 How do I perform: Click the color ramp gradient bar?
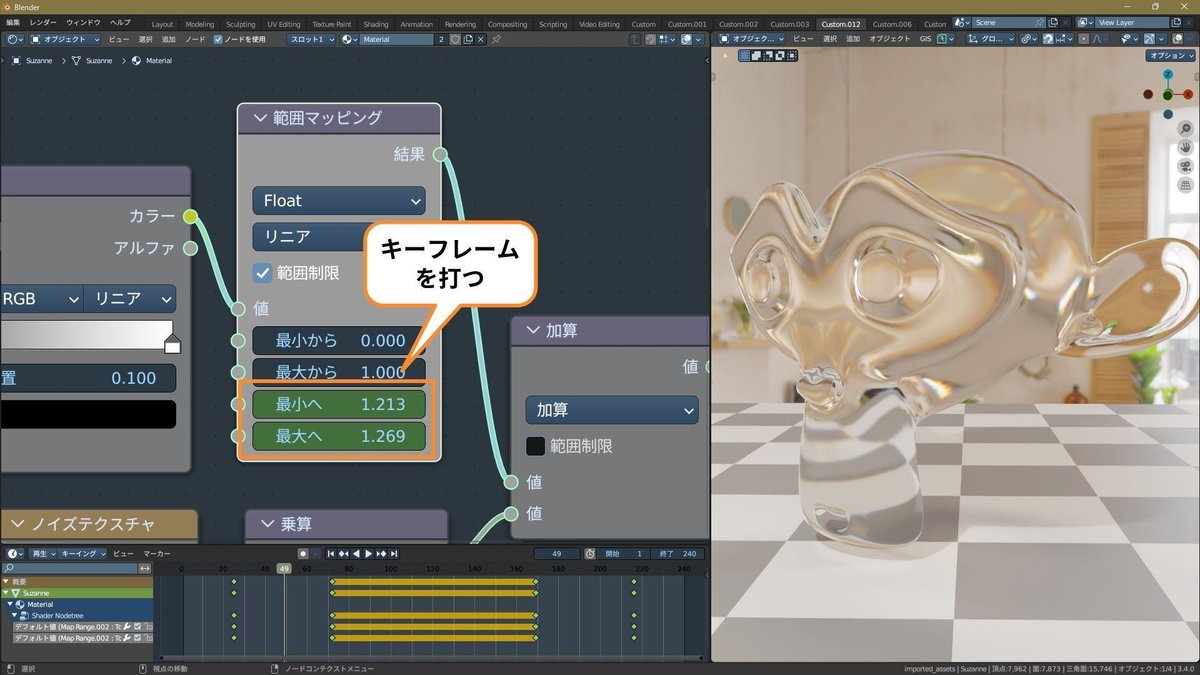point(87,334)
